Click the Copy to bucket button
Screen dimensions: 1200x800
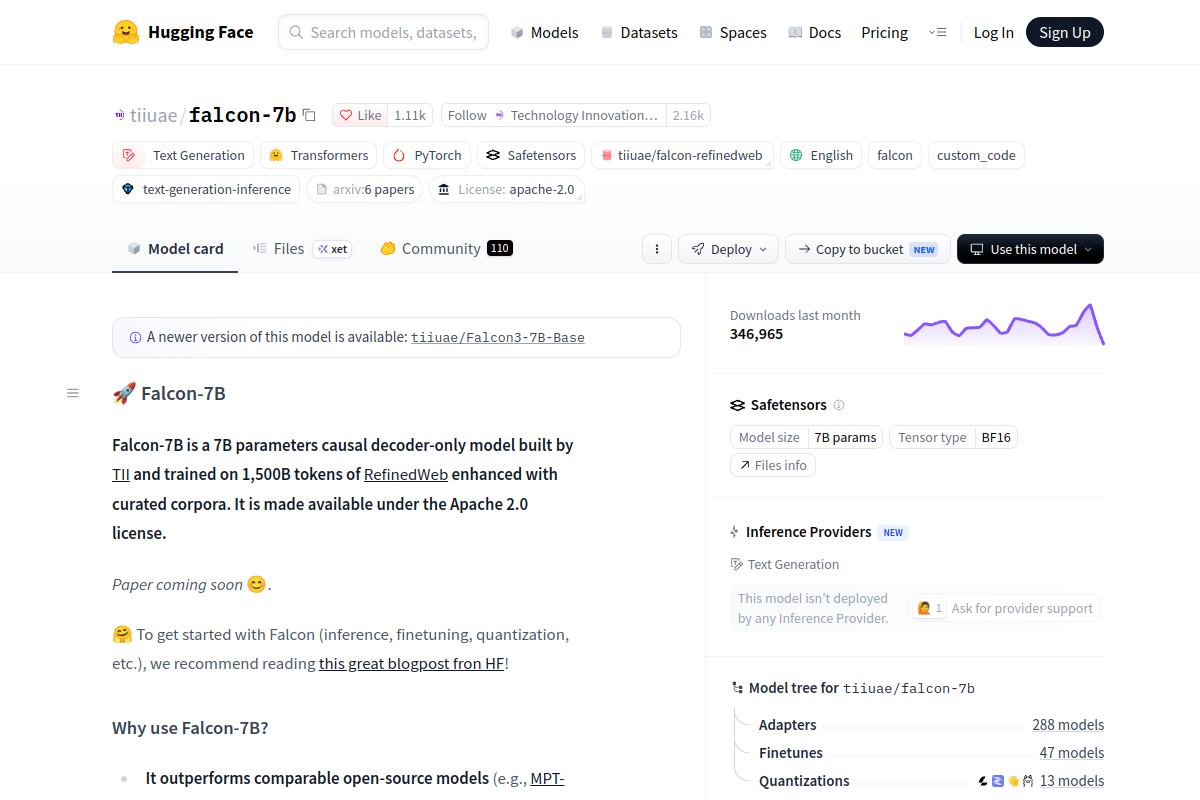[867, 249]
